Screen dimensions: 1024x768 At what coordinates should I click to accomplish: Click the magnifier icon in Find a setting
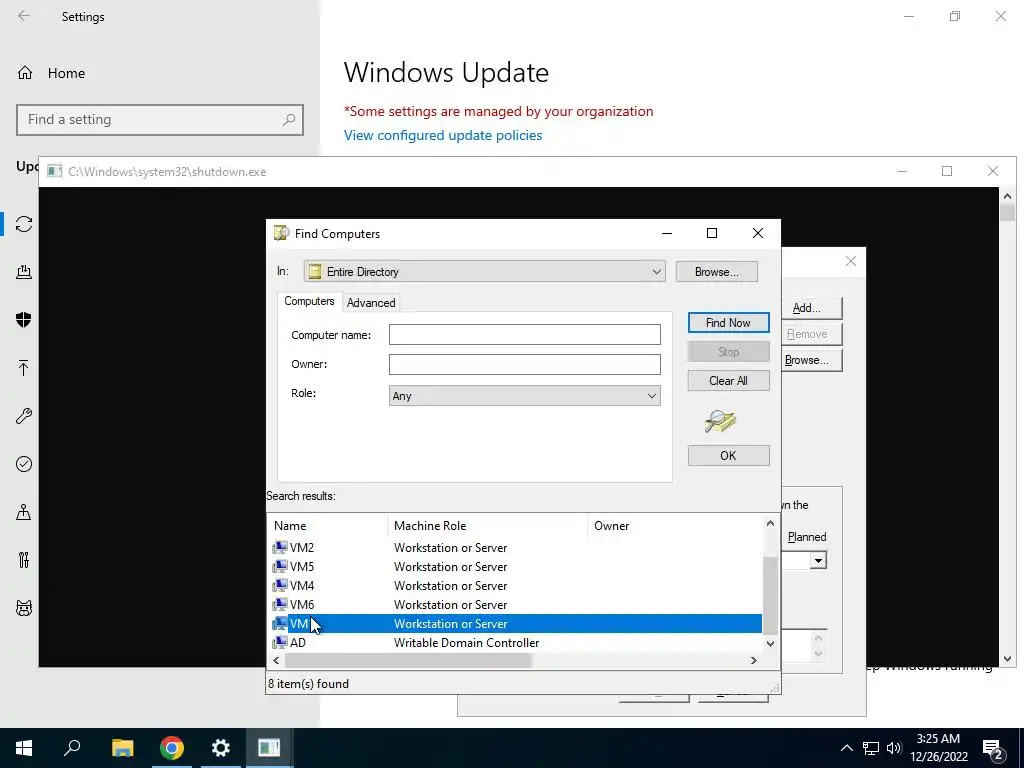(x=289, y=120)
